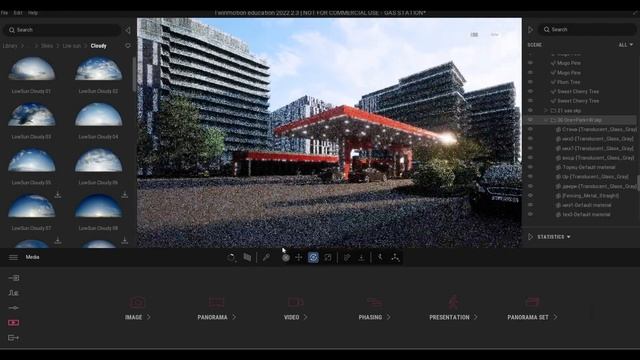This screenshot has height=360, width=640.
Task: Click the chevron after Library breadcrumb
Action: click(22, 46)
